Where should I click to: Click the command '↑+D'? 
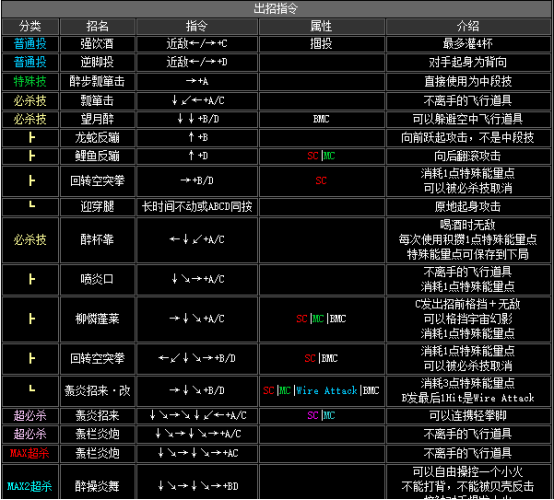click(198, 155)
